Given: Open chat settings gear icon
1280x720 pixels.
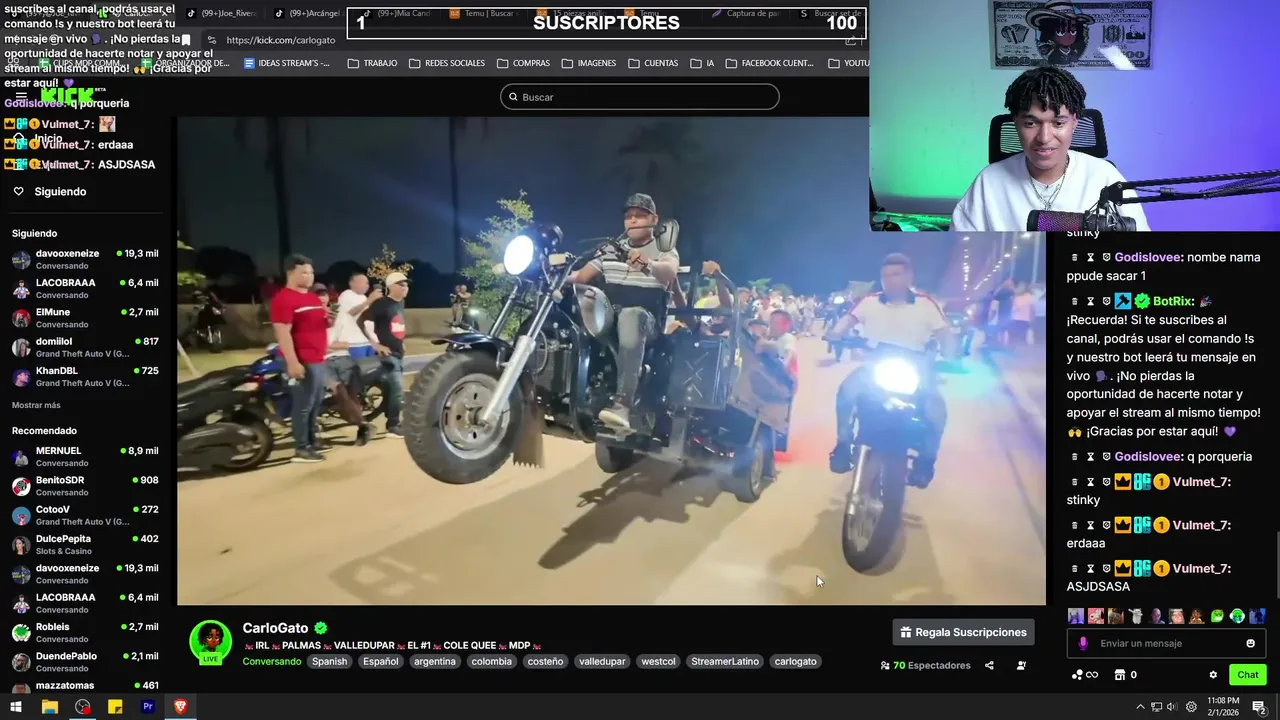Looking at the screenshot, I should coord(1213,675).
